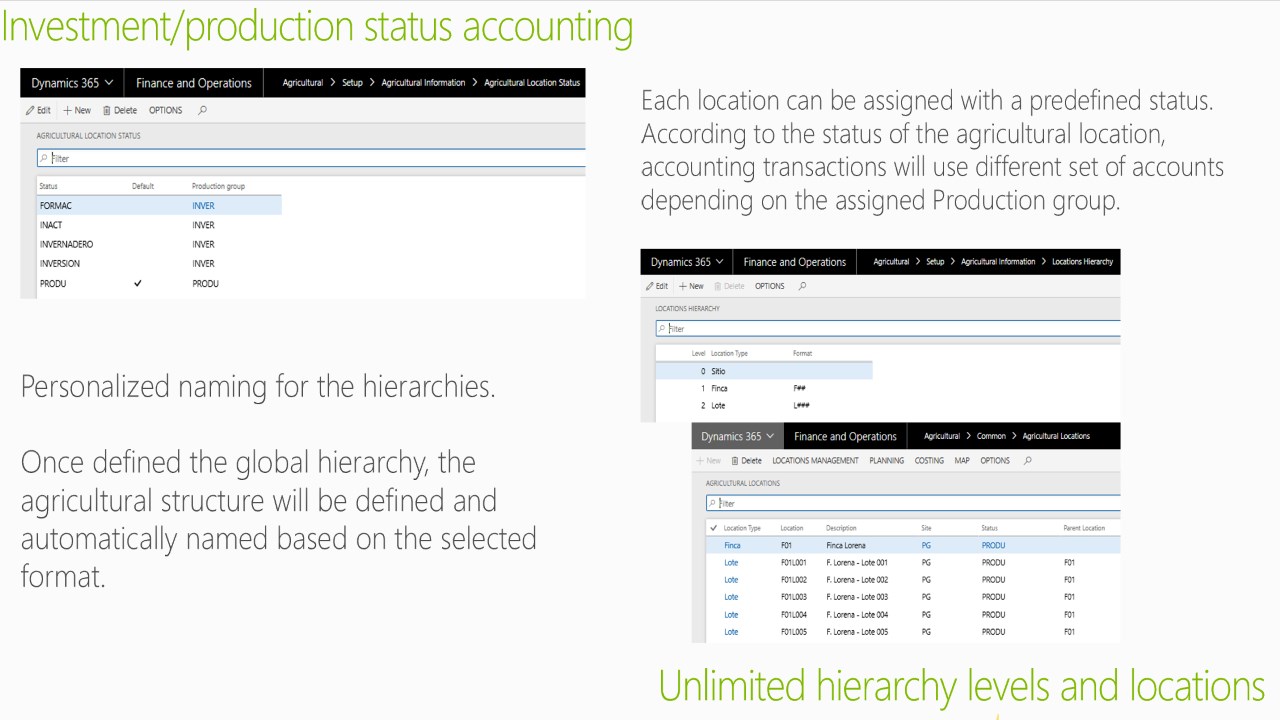Screen dimensions: 1280x720
Task: Select FORMAC status row
Action: [x=158, y=206]
